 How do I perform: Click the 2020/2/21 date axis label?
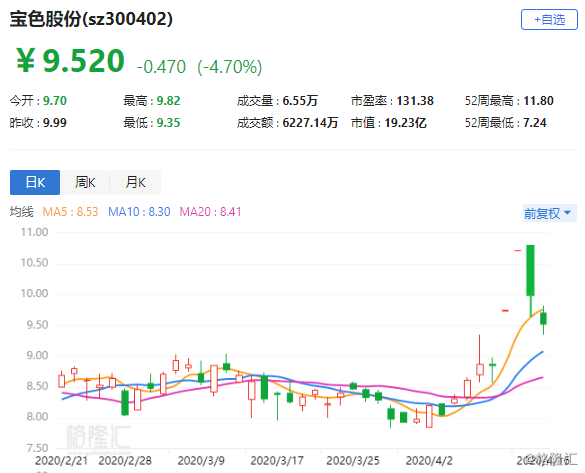62,461
